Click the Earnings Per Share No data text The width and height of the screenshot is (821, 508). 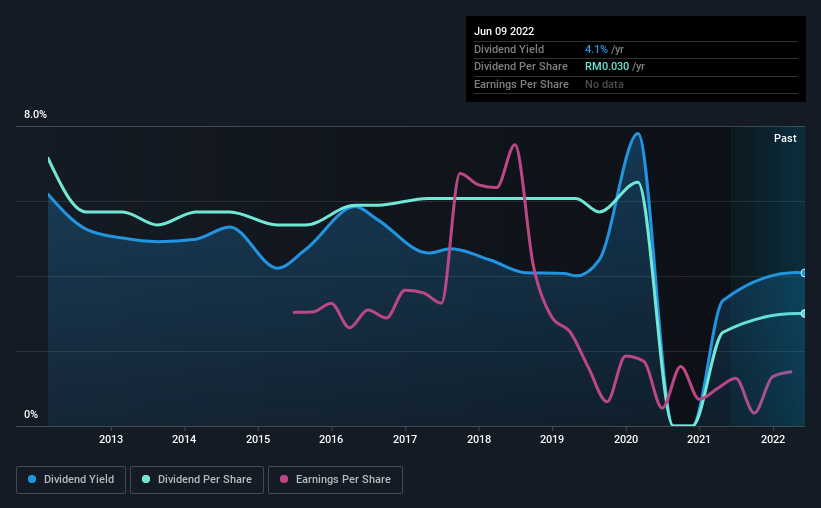pyautogui.click(x=604, y=84)
